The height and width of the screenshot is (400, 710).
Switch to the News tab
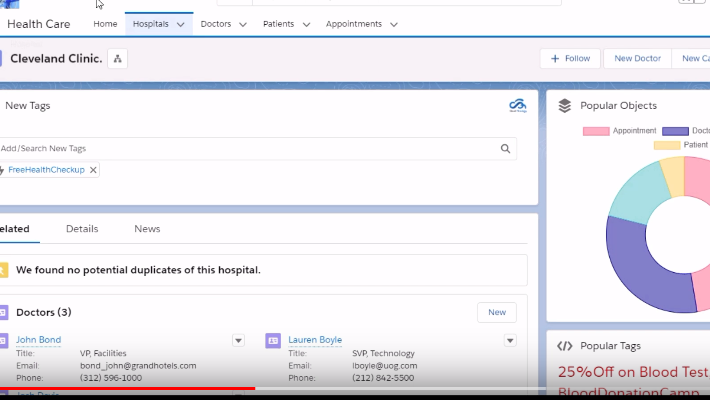(x=147, y=229)
